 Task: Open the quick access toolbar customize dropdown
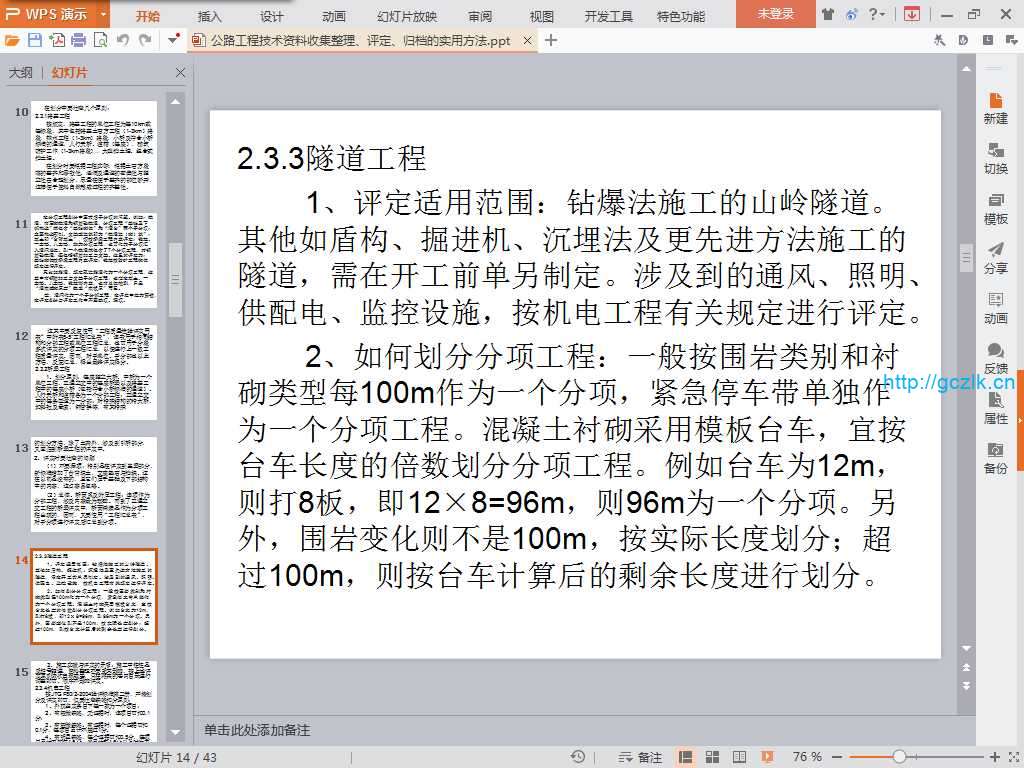173,40
